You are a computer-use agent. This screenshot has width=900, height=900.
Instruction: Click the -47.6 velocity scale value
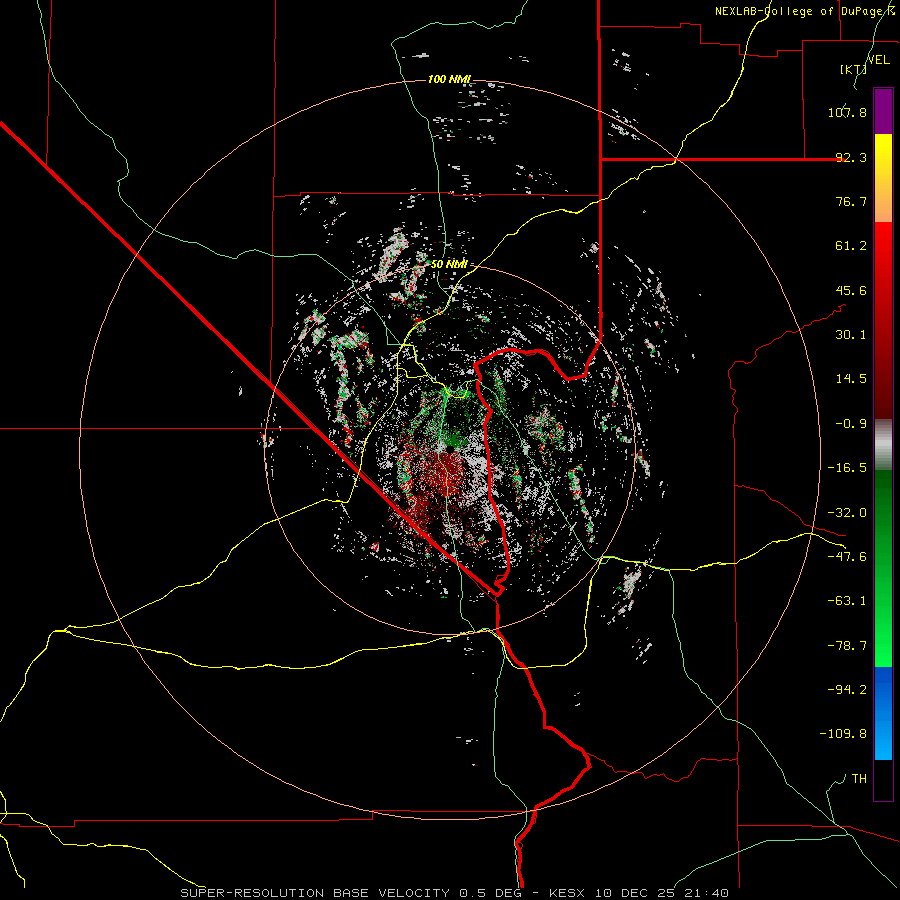(847, 557)
